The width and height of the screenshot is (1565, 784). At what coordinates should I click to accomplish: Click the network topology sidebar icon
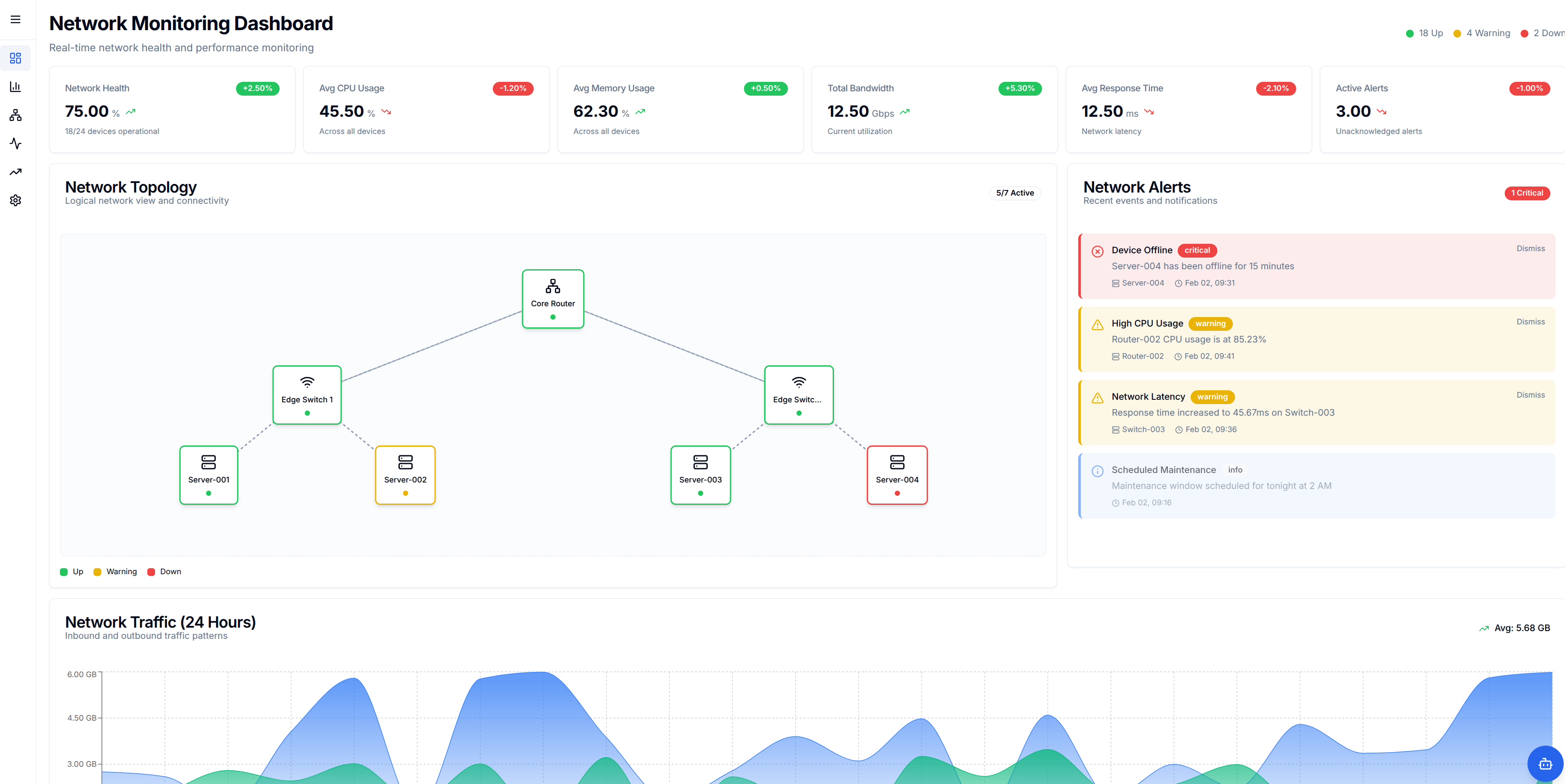coord(16,115)
